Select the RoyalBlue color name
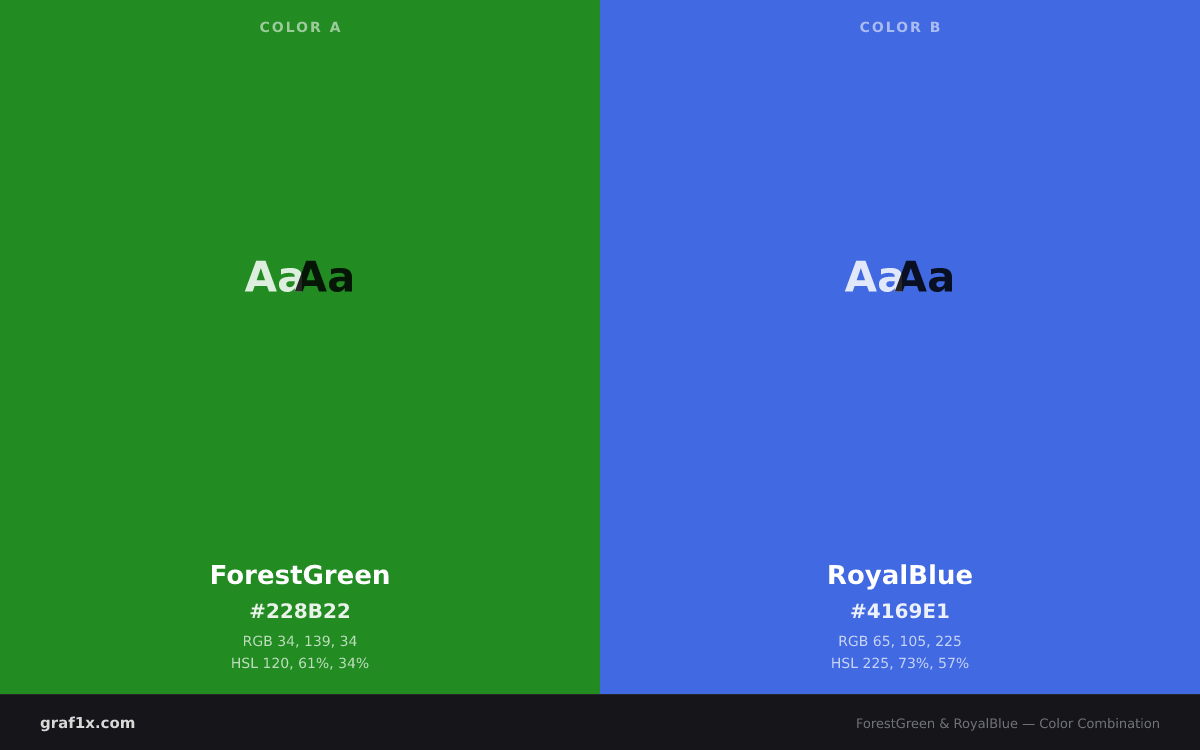 pos(900,575)
